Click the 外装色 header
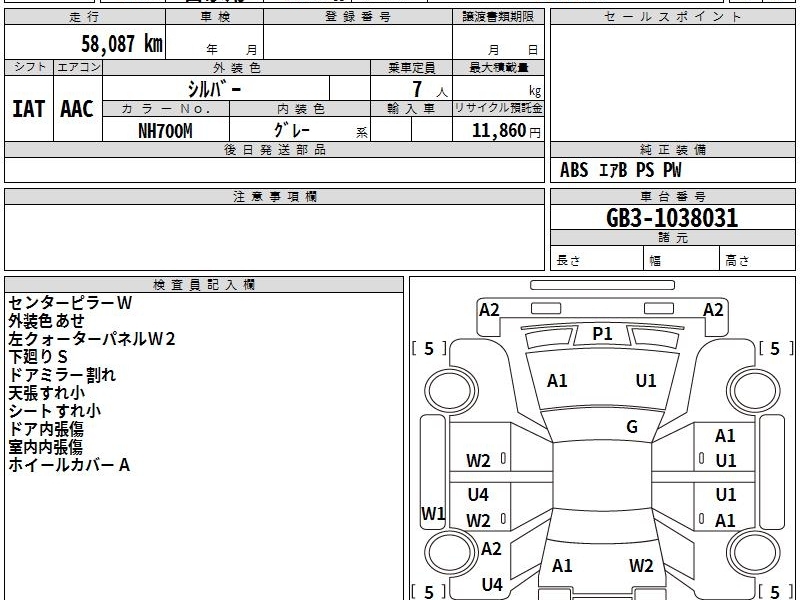This screenshot has width=800, height=600. (x=237, y=67)
